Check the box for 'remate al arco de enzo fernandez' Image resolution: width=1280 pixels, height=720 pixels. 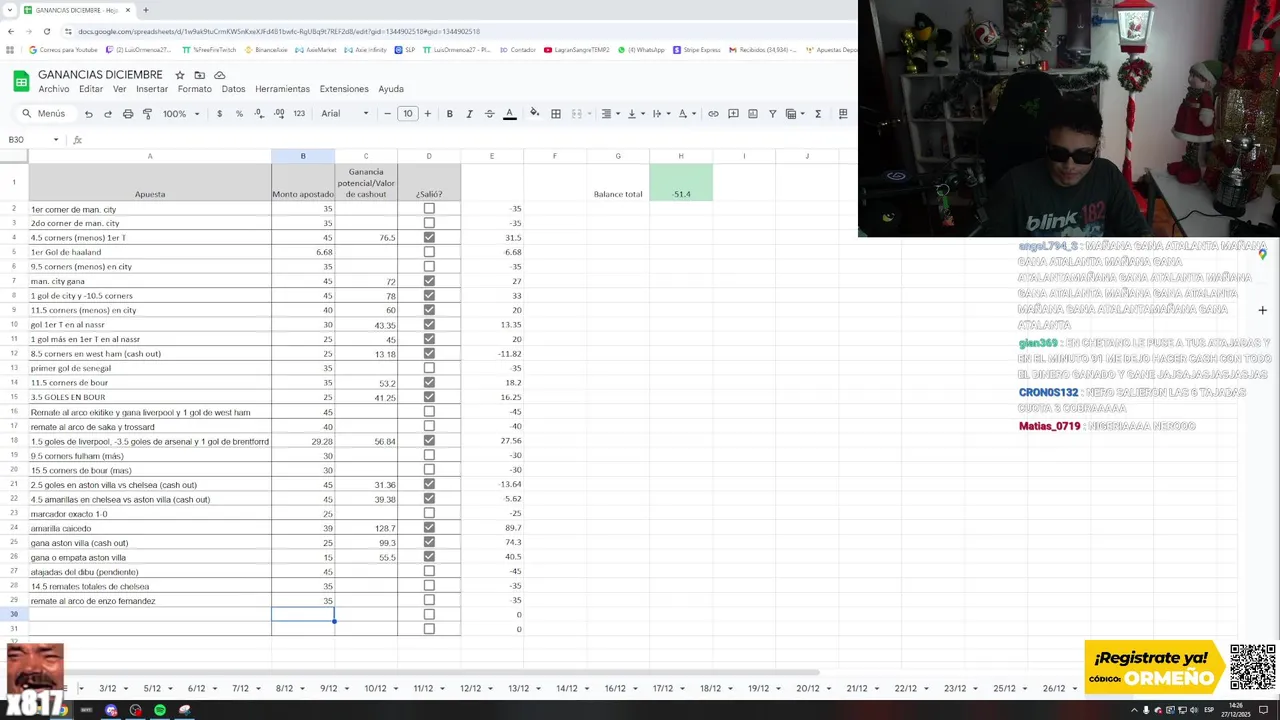click(x=429, y=601)
